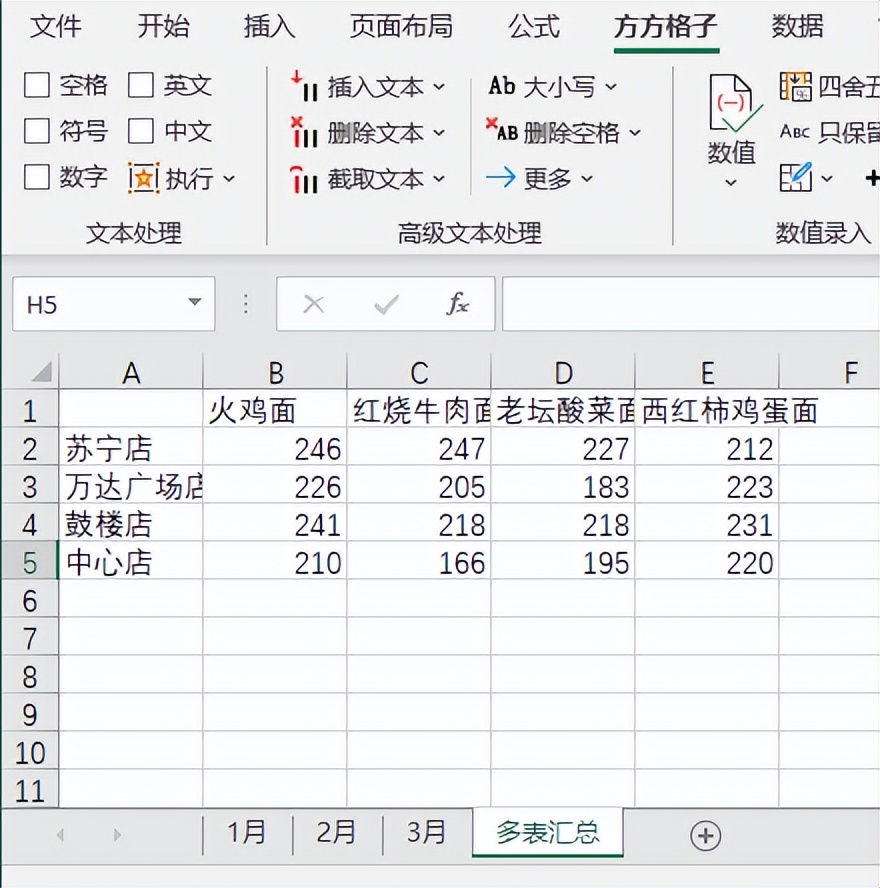Screen dimensions: 880x888
Task: Select the 插入文本 insert text icon
Action: pos(303,88)
